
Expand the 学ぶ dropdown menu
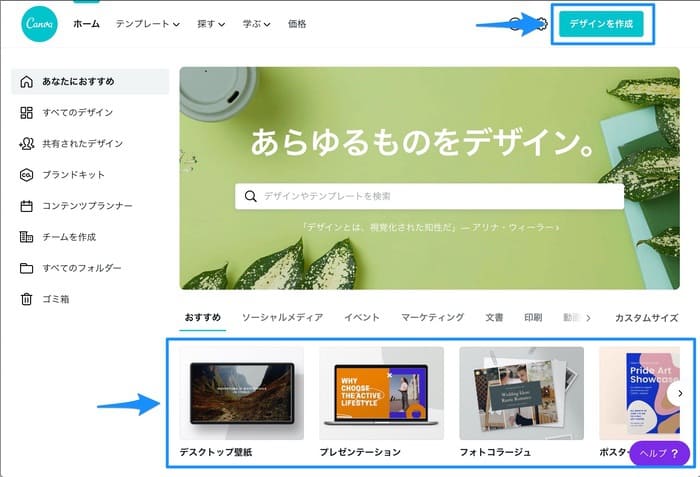click(x=256, y=24)
